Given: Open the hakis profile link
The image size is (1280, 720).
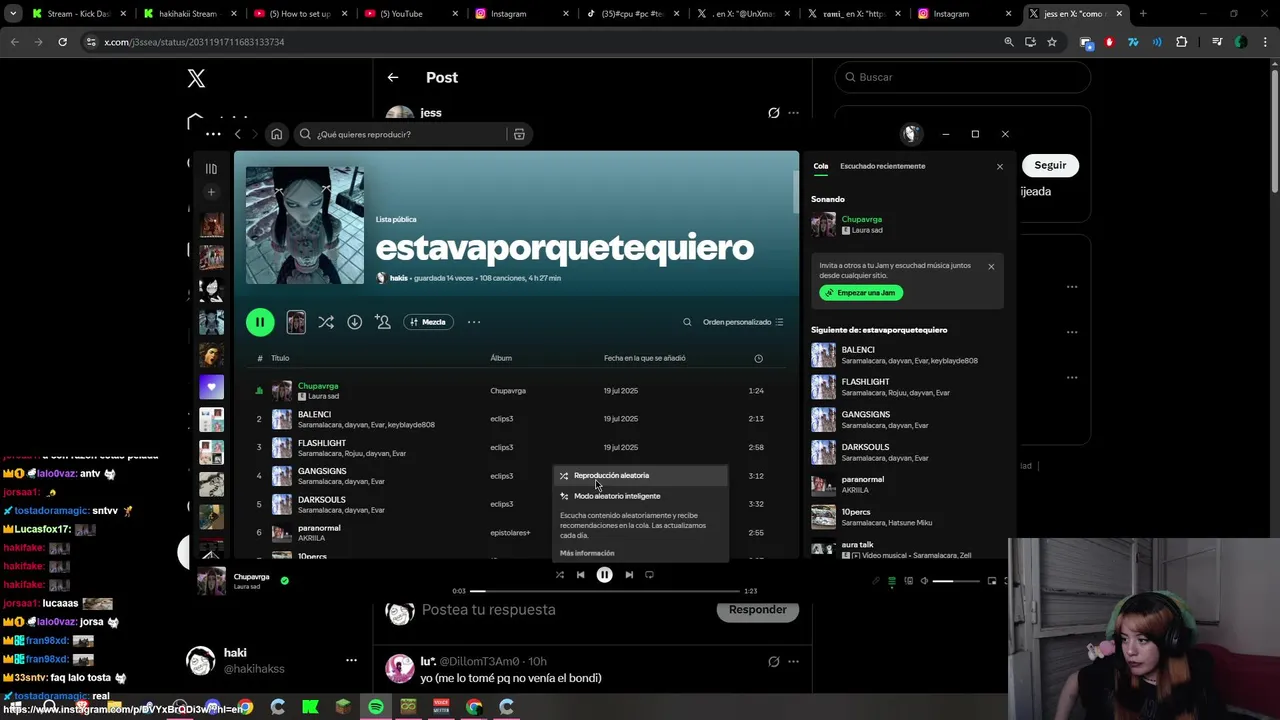Looking at the screenshot, I should pos(399,278).
